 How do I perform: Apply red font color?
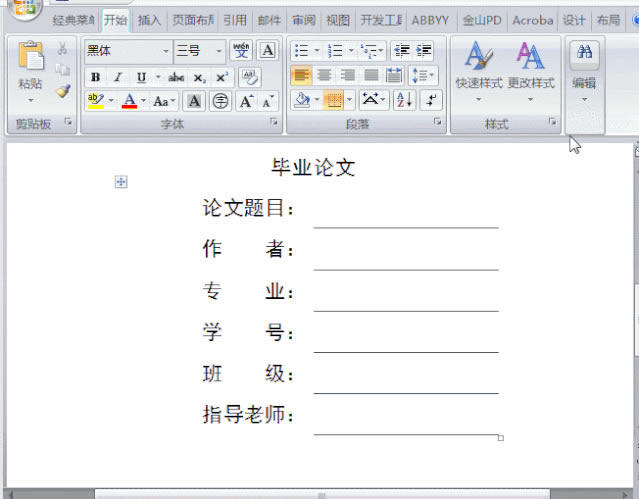coord(129,101)
